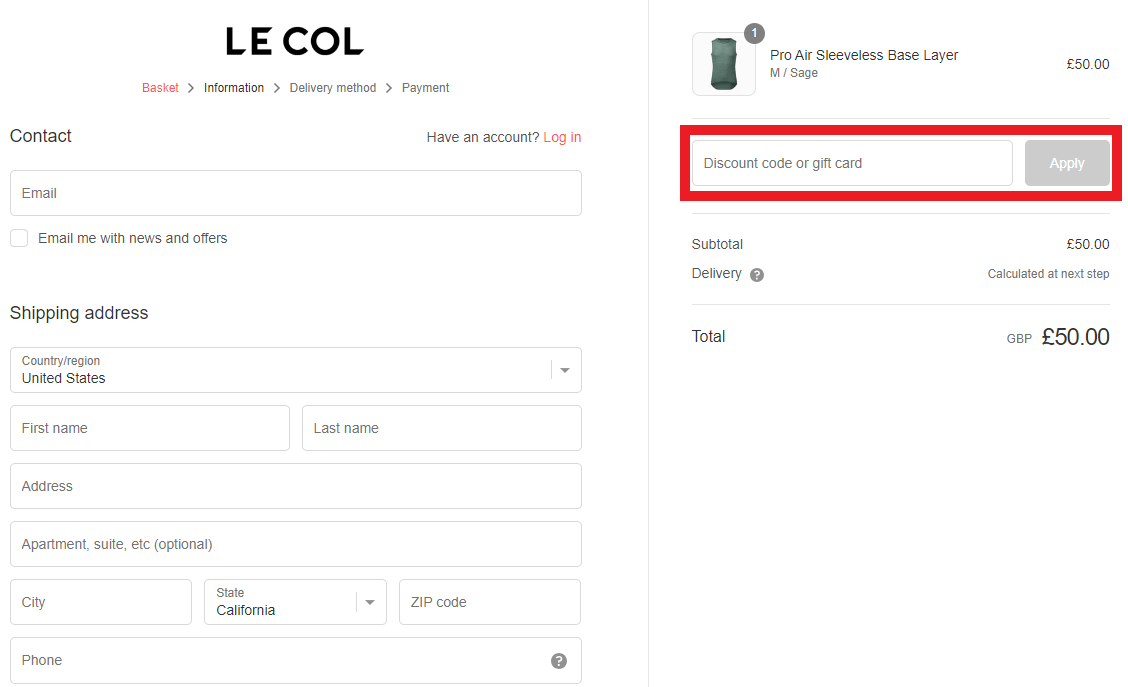
Task: Select the Information breadcrumb step
Action: tap(234, 88)
